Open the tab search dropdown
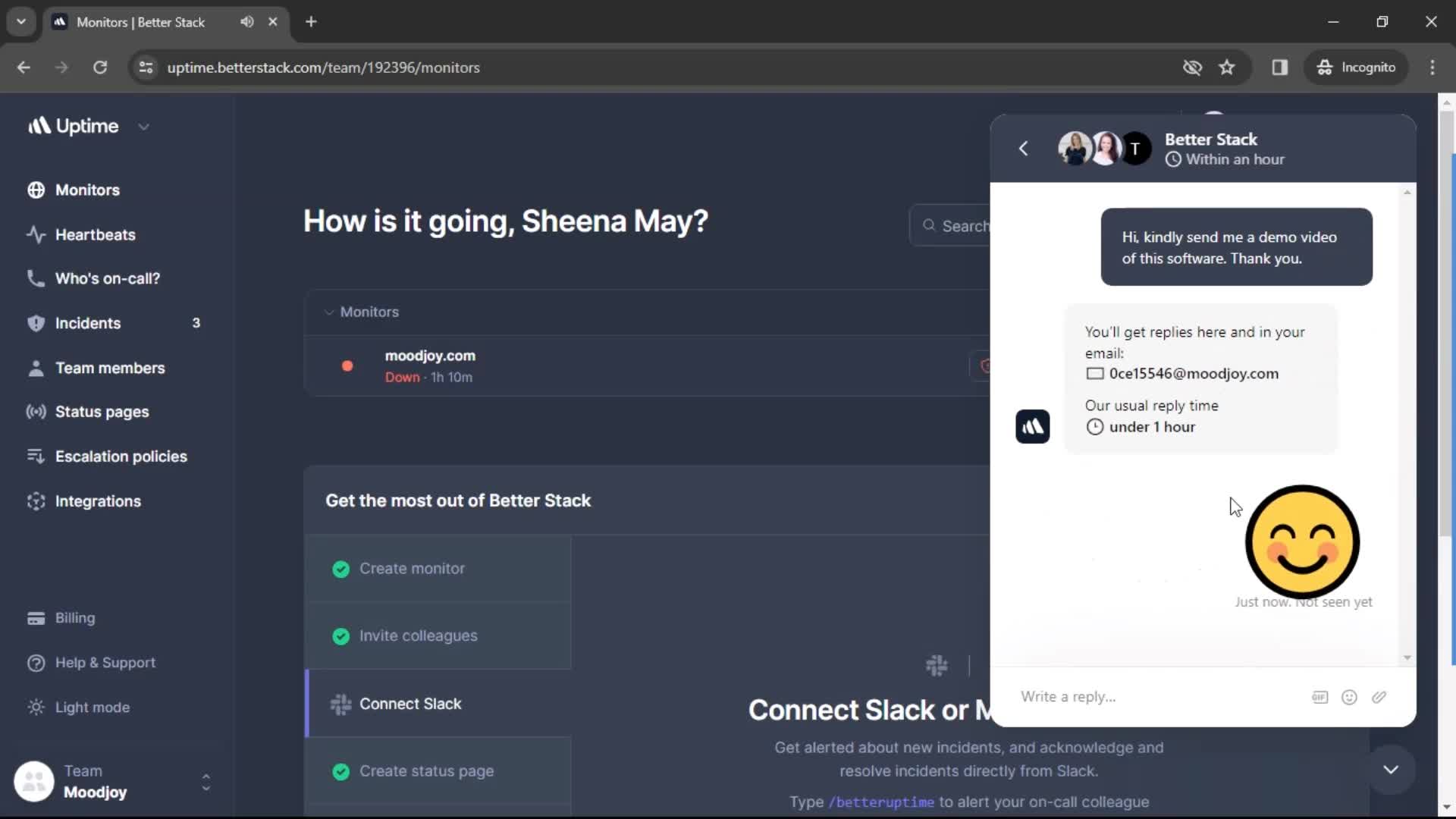The image size is (1456, 819). click(x=21, y=22)
